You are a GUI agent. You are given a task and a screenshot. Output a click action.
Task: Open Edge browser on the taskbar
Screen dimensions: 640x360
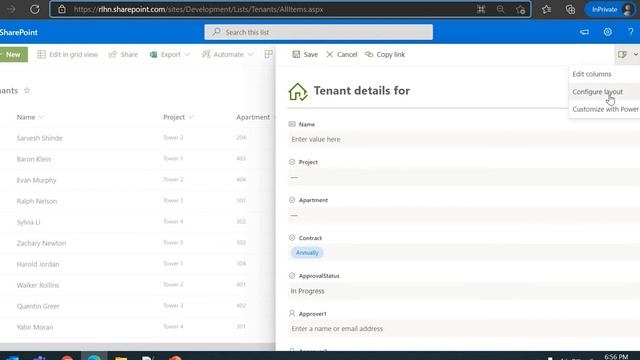pos(94,358)
